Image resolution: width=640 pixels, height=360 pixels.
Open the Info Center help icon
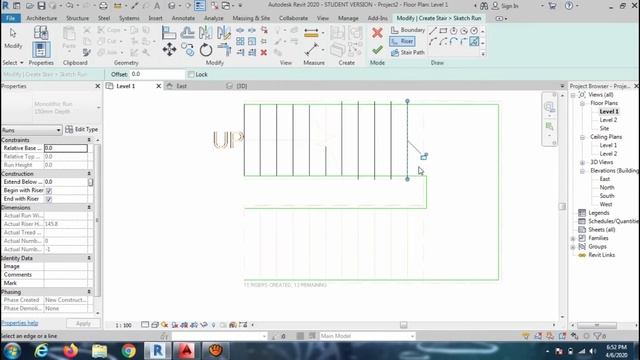tap(569, 6)
